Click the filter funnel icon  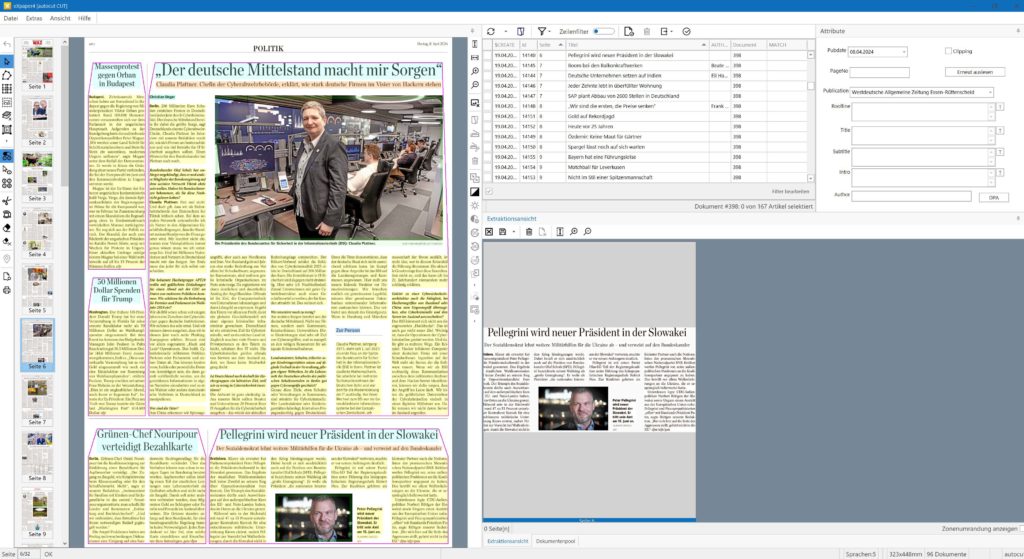click(x=541, y=32)
